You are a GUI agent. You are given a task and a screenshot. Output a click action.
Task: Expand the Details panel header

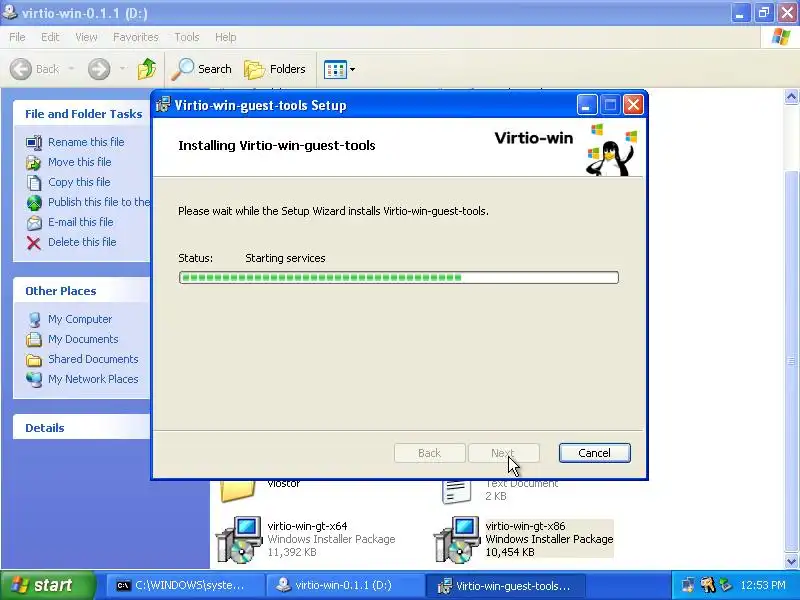point(82,428)
